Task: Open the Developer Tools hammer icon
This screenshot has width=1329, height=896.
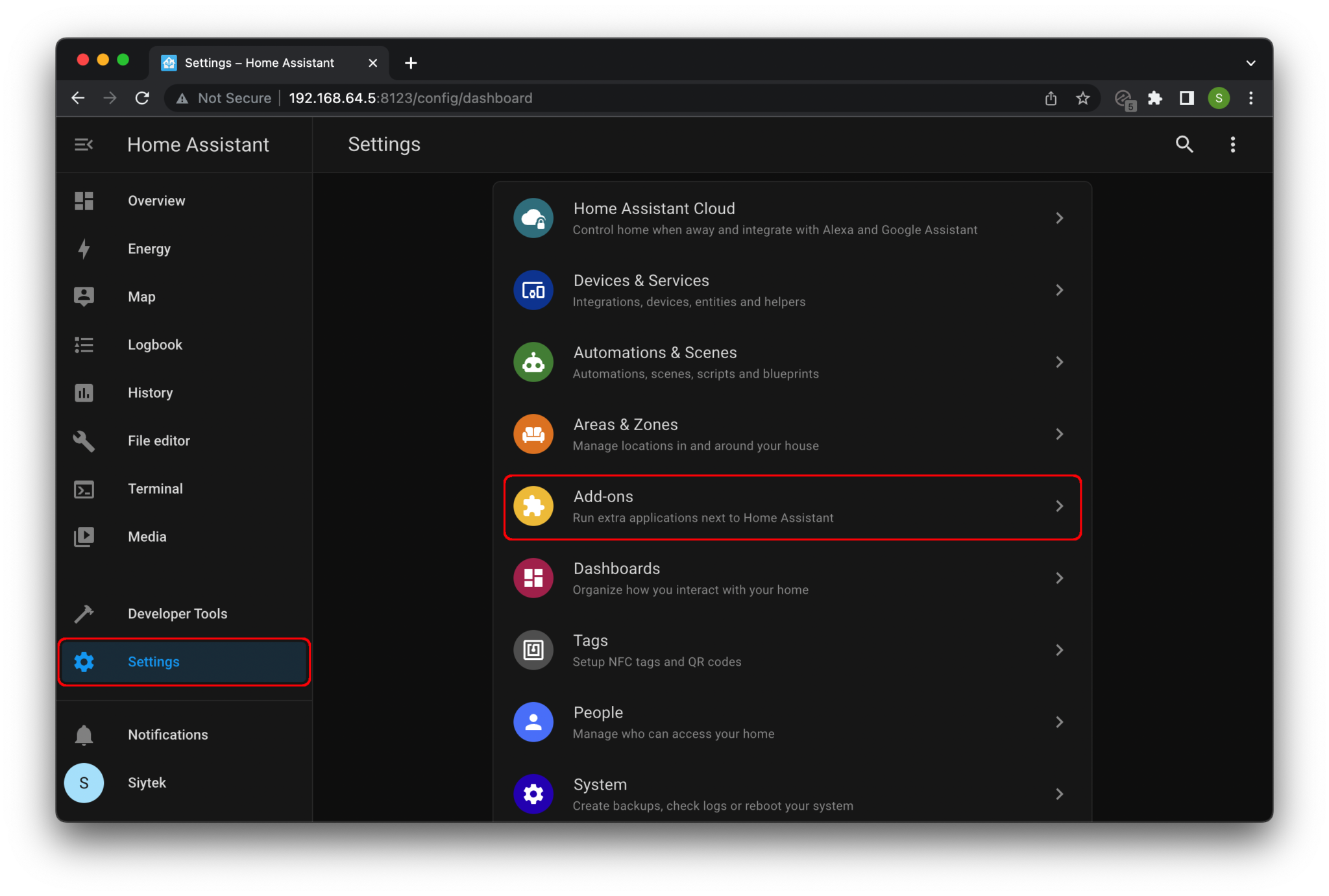Action: (x=84, y=613)
